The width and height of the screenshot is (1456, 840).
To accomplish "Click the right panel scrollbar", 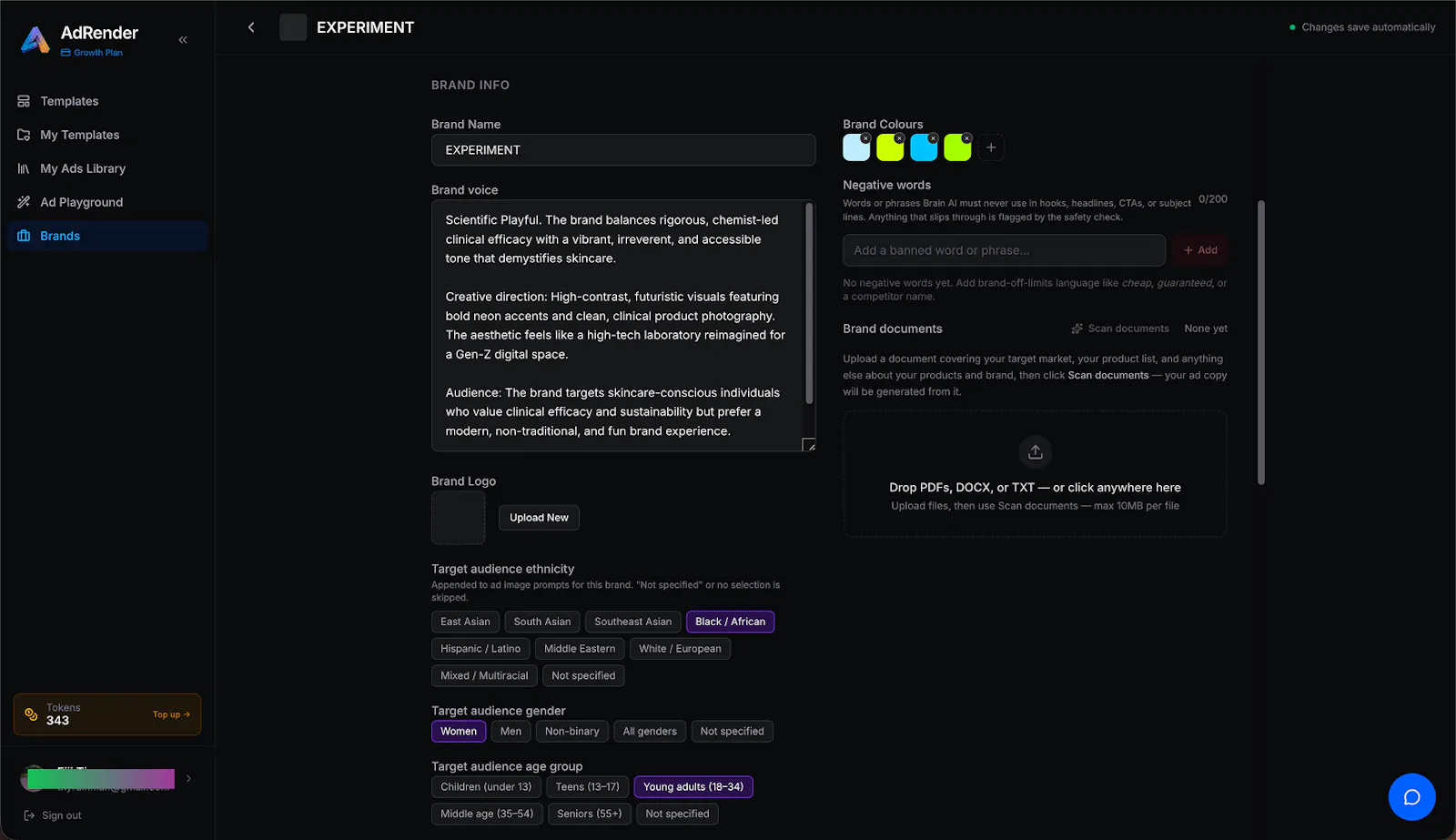I will click(1260, 342).
